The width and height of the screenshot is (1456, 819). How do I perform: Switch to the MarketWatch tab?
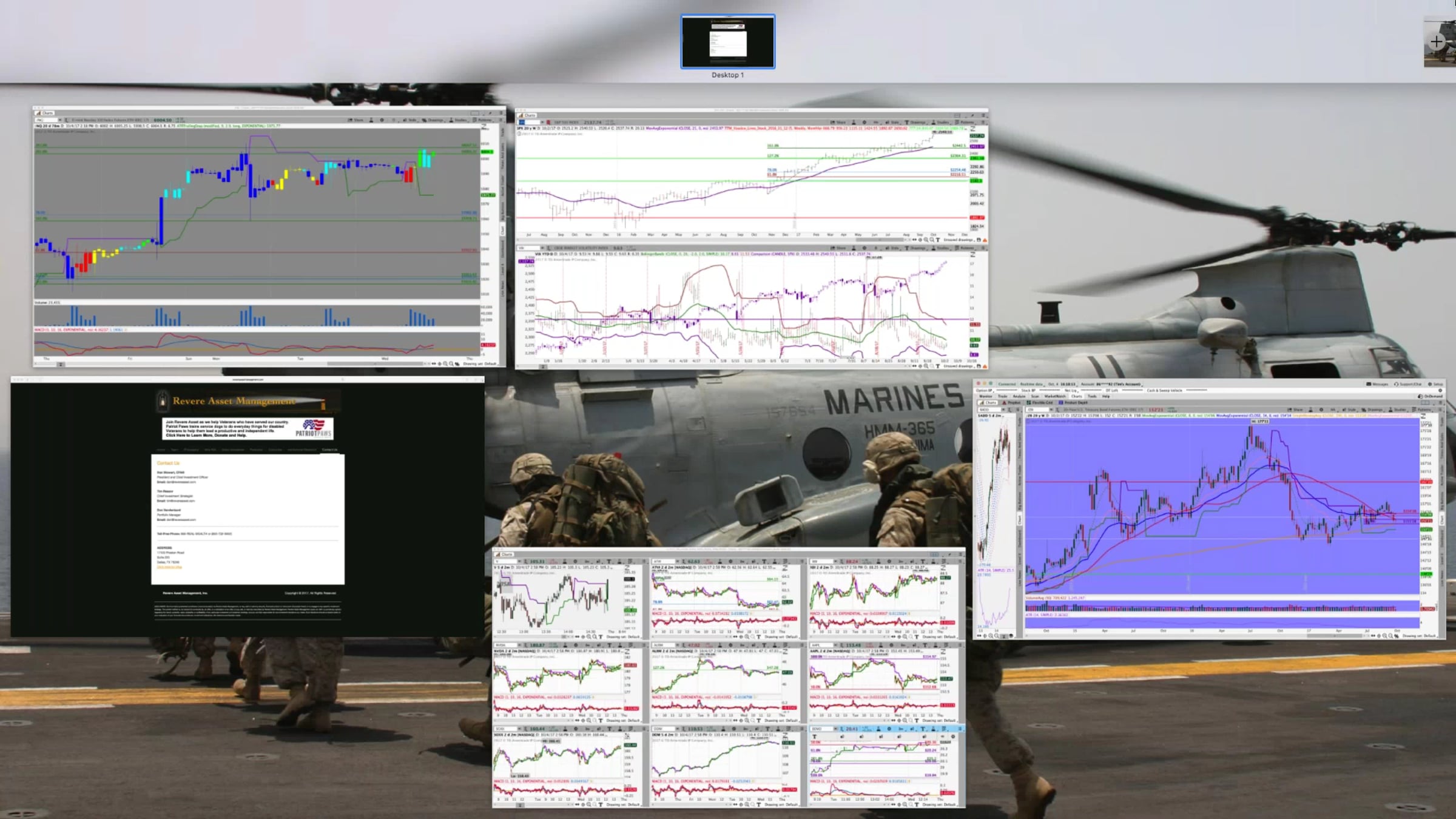click(1054, 396)
